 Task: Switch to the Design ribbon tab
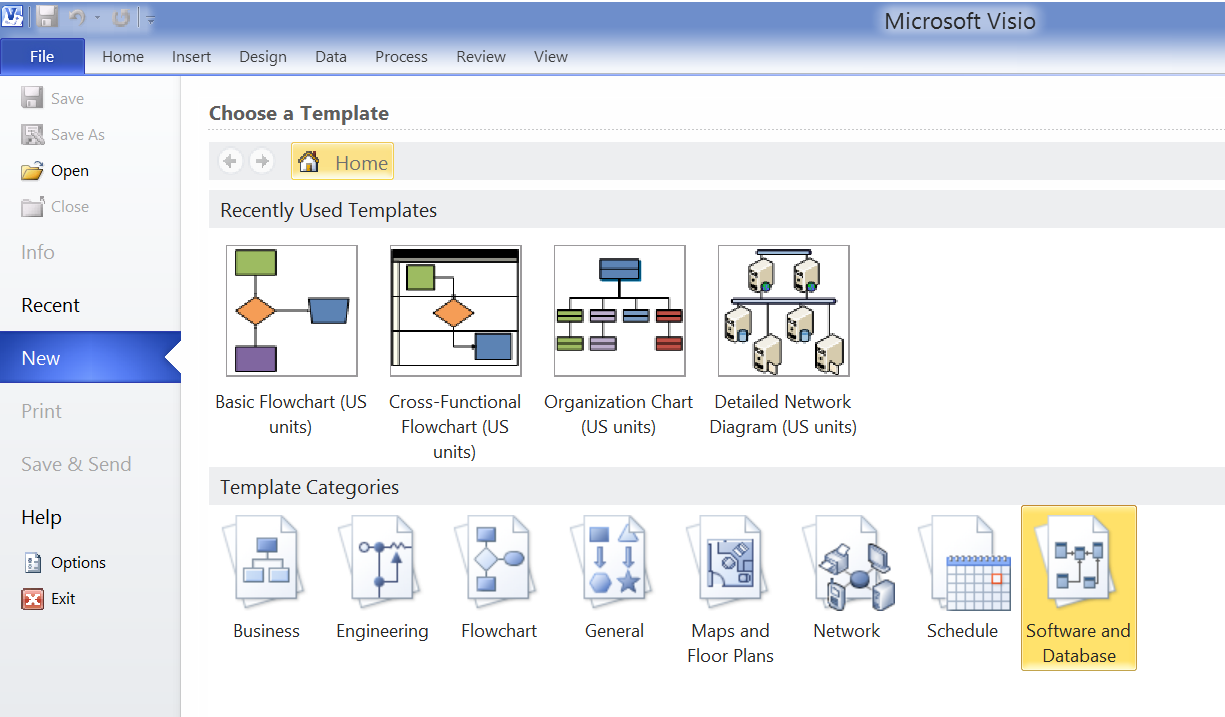pos(263,57)
